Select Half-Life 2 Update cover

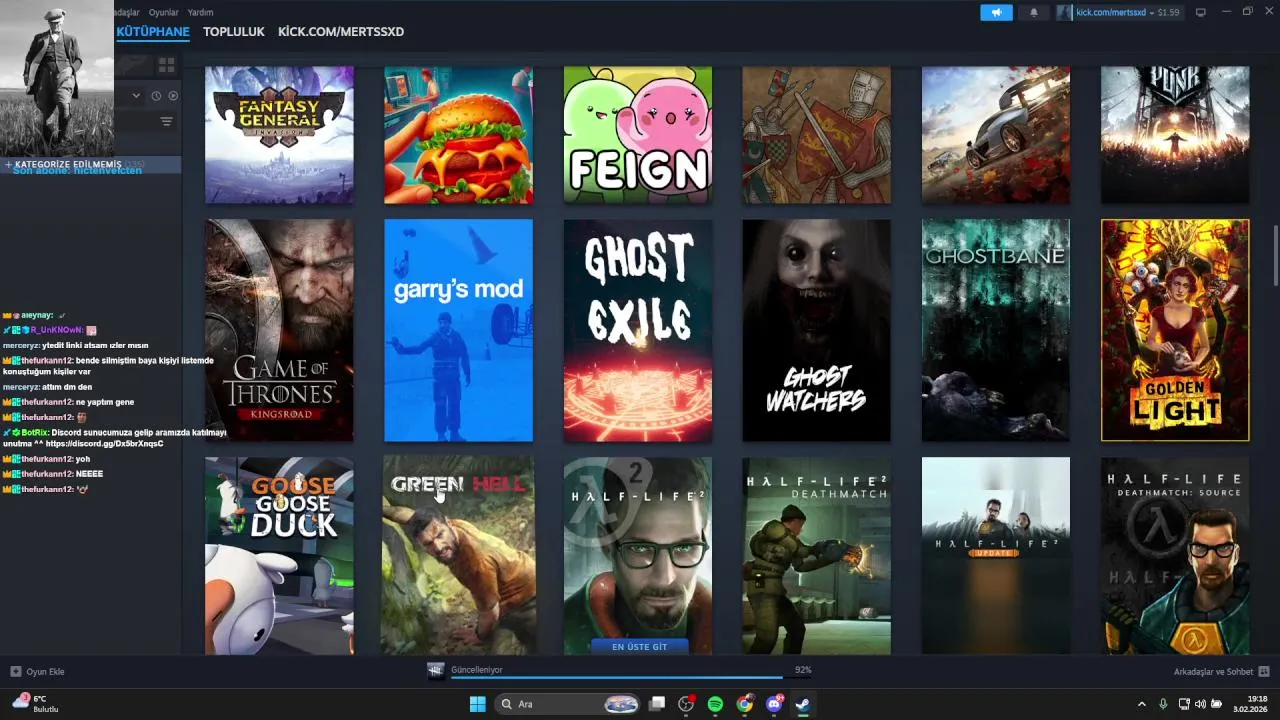(996, 556)
